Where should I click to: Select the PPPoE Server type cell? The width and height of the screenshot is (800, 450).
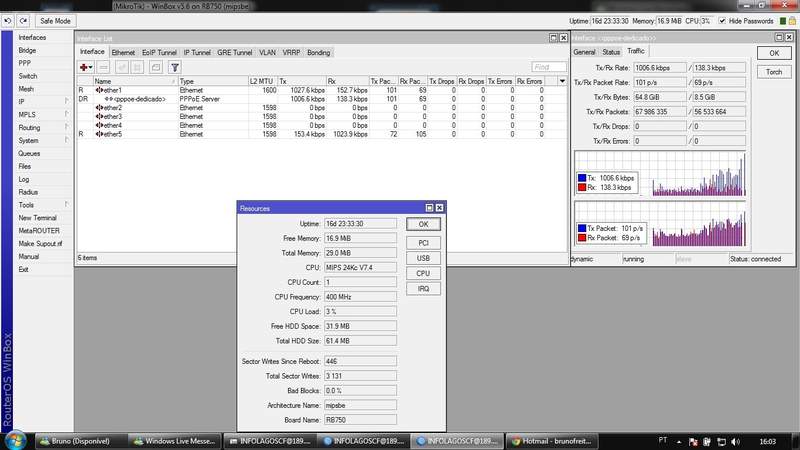tap(199, 99)
